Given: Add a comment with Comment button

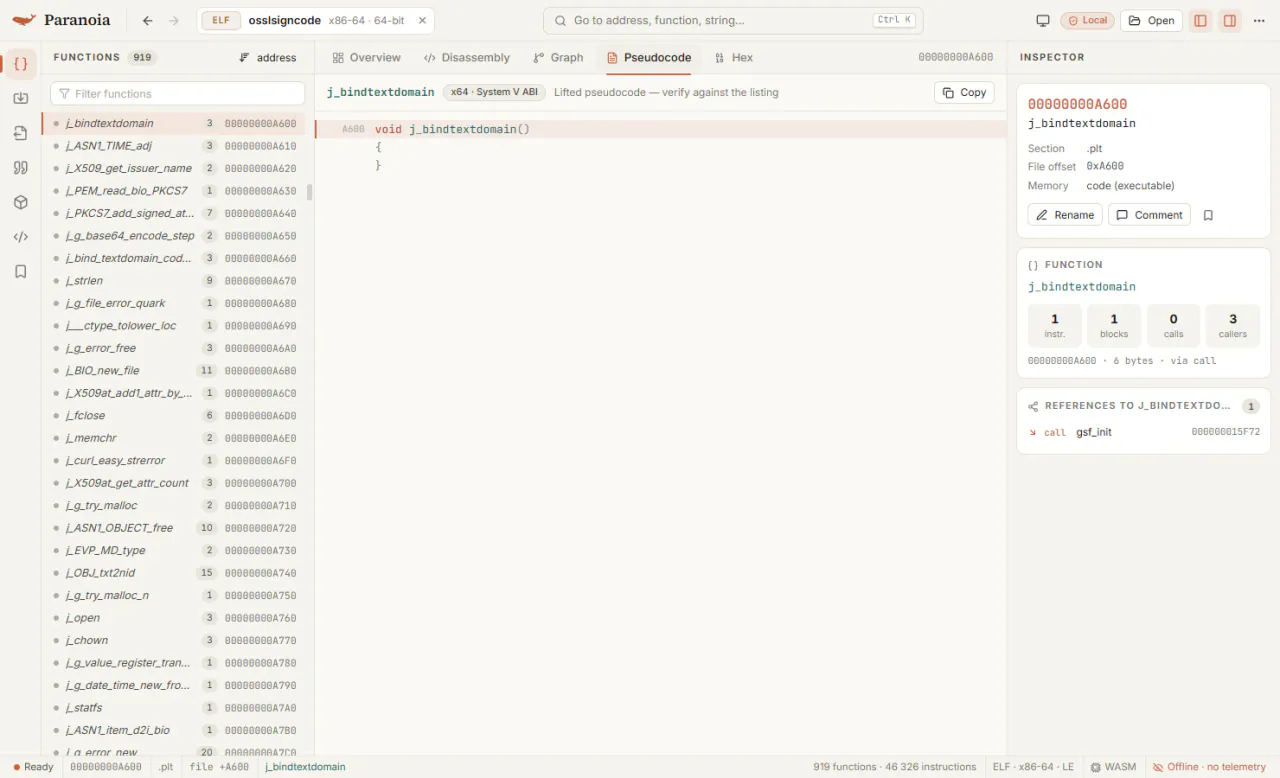Looking at the screenshot, I should click(1149, 215).
